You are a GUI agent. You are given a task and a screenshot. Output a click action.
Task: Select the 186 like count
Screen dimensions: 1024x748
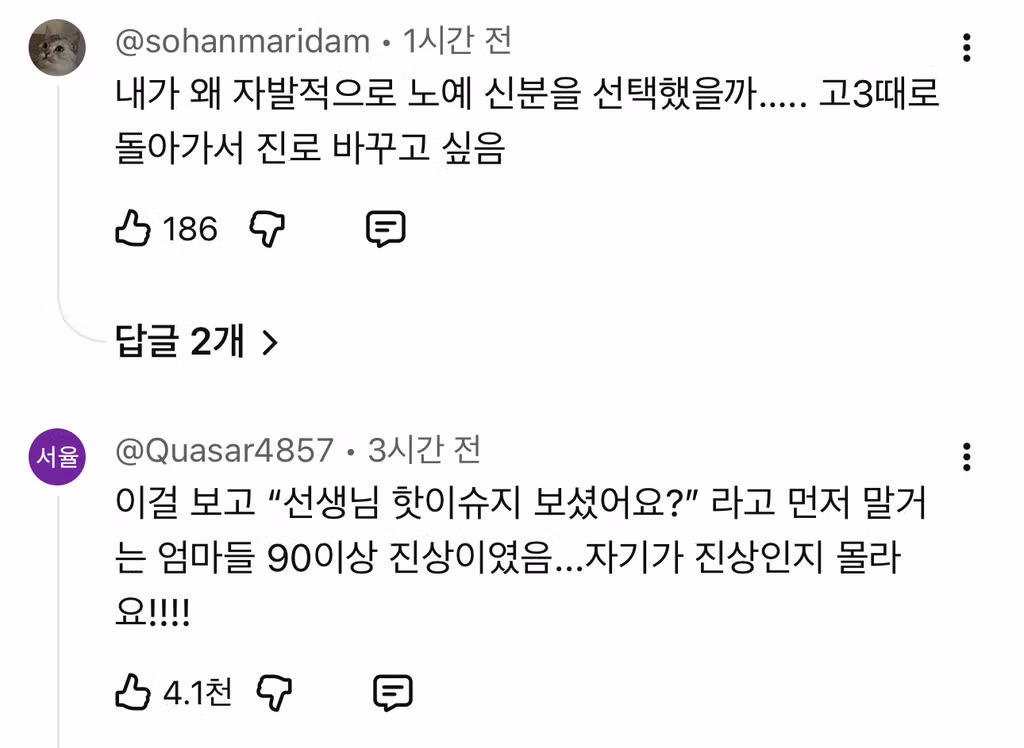coord(190,228)
